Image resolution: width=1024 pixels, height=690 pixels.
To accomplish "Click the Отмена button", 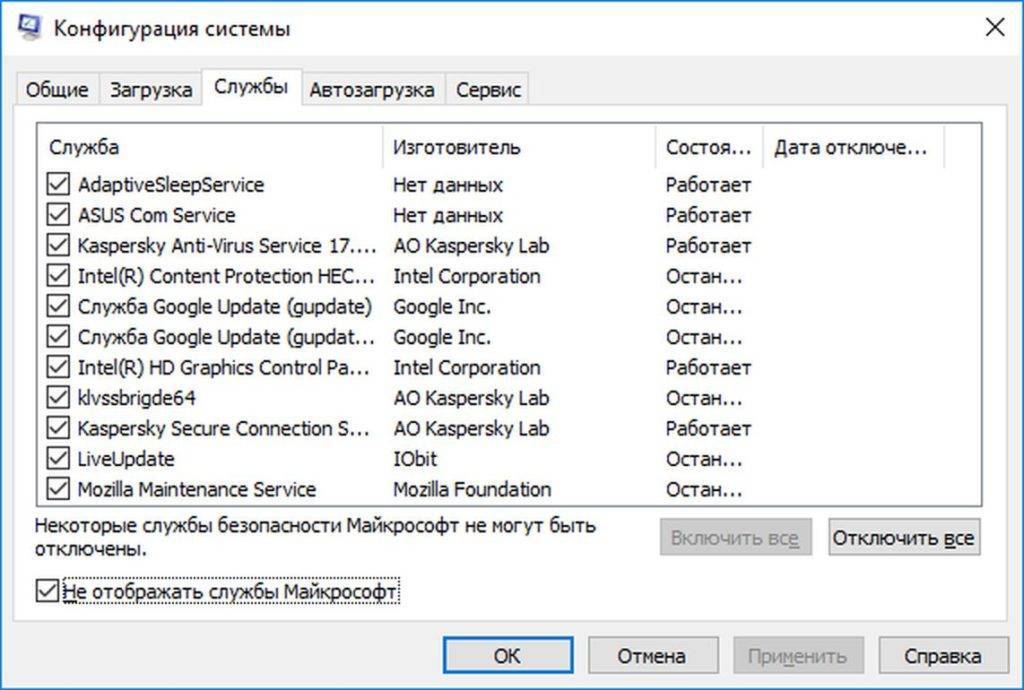I will point(651,656).
